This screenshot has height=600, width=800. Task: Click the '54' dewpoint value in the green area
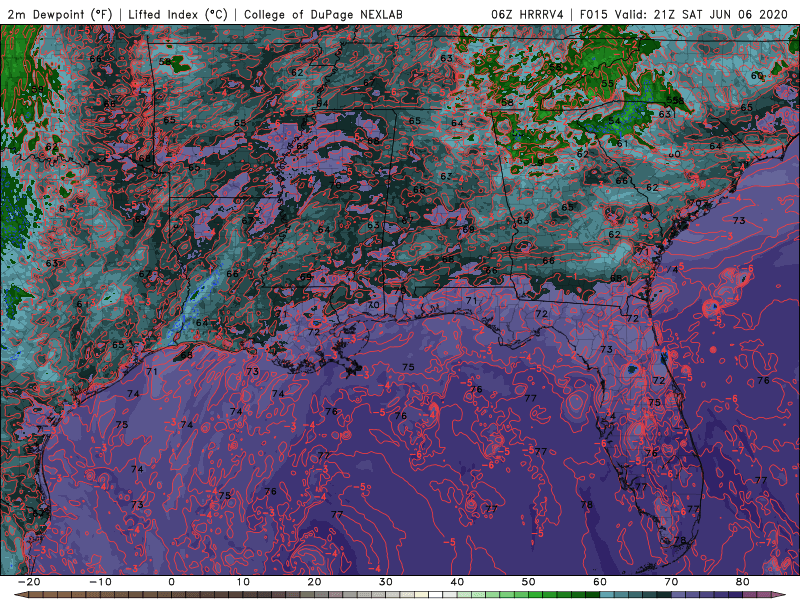coord(614,121)
